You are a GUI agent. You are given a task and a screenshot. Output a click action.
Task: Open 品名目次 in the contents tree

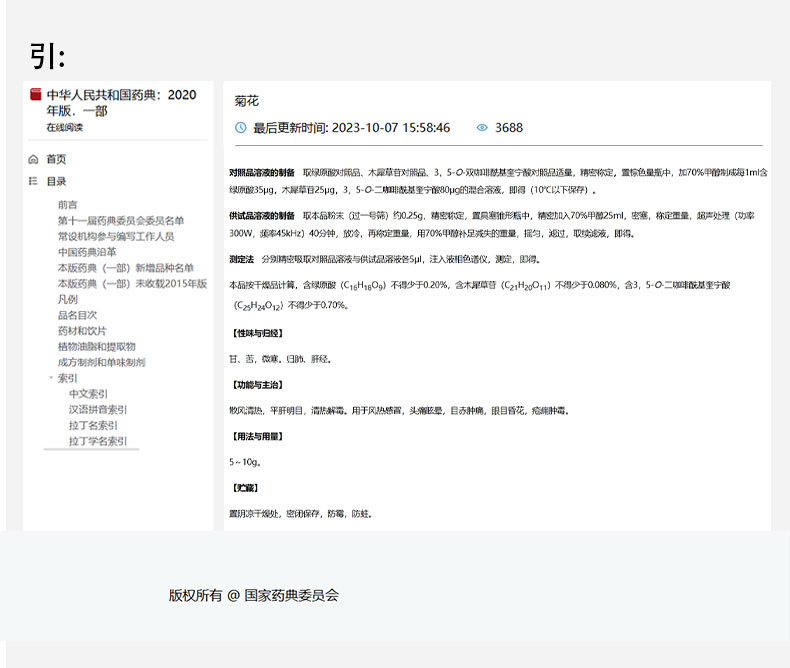click(77, 315)
